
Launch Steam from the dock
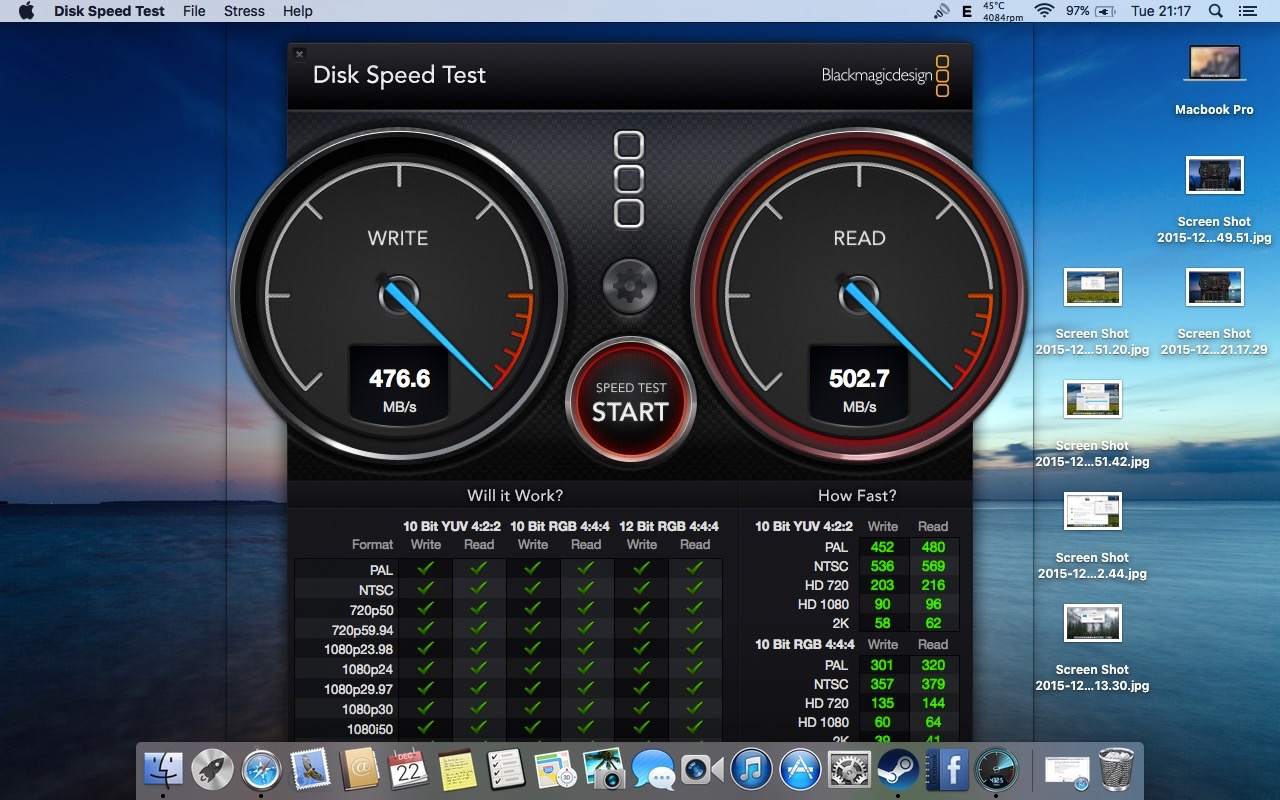pyautogui.click(x=896, y=770)
